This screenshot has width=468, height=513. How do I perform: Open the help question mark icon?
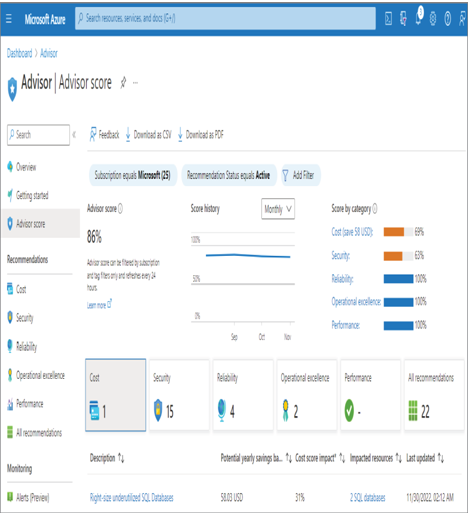[x=448, y=19]
